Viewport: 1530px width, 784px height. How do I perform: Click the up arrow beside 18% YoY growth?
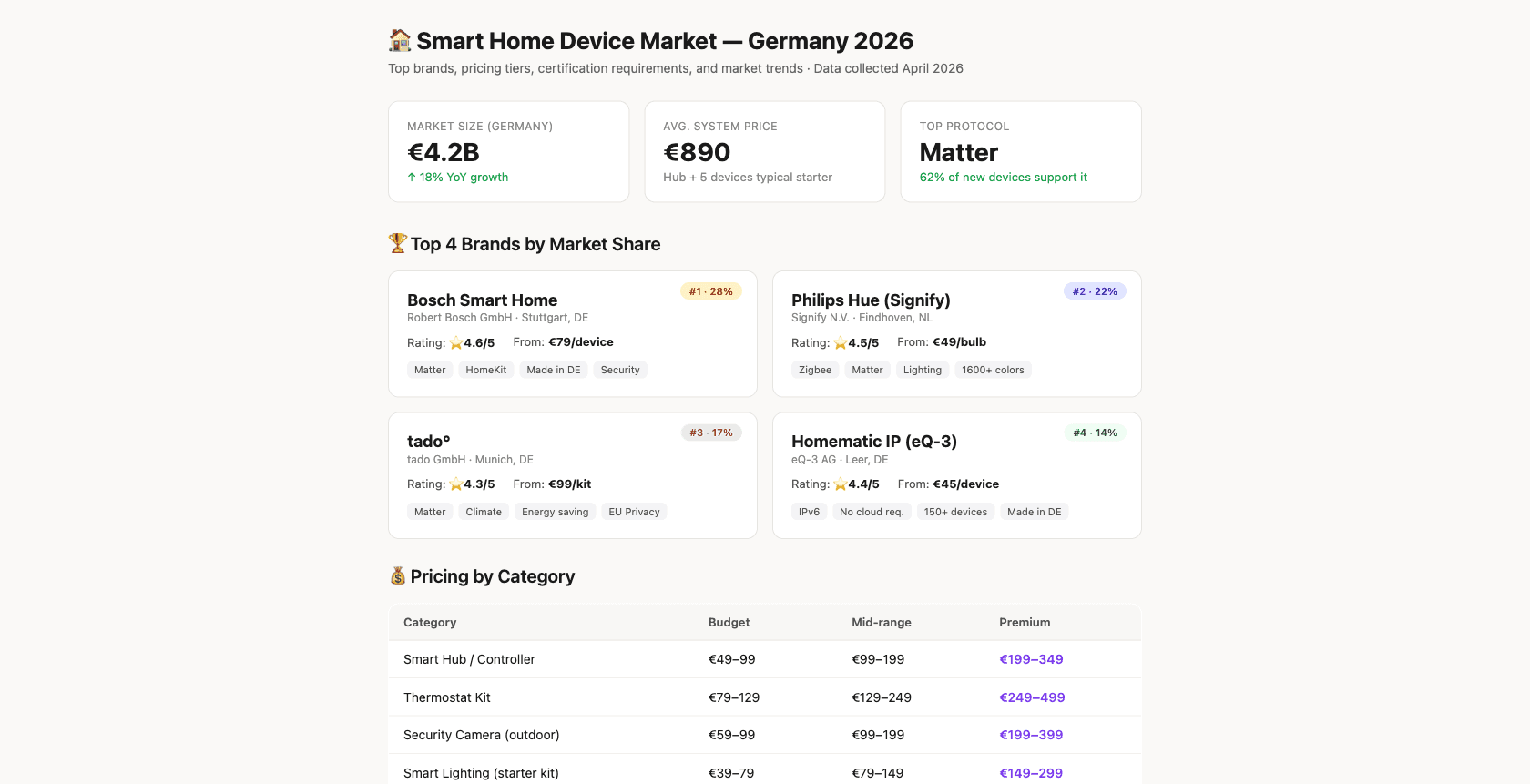[412, 178]
